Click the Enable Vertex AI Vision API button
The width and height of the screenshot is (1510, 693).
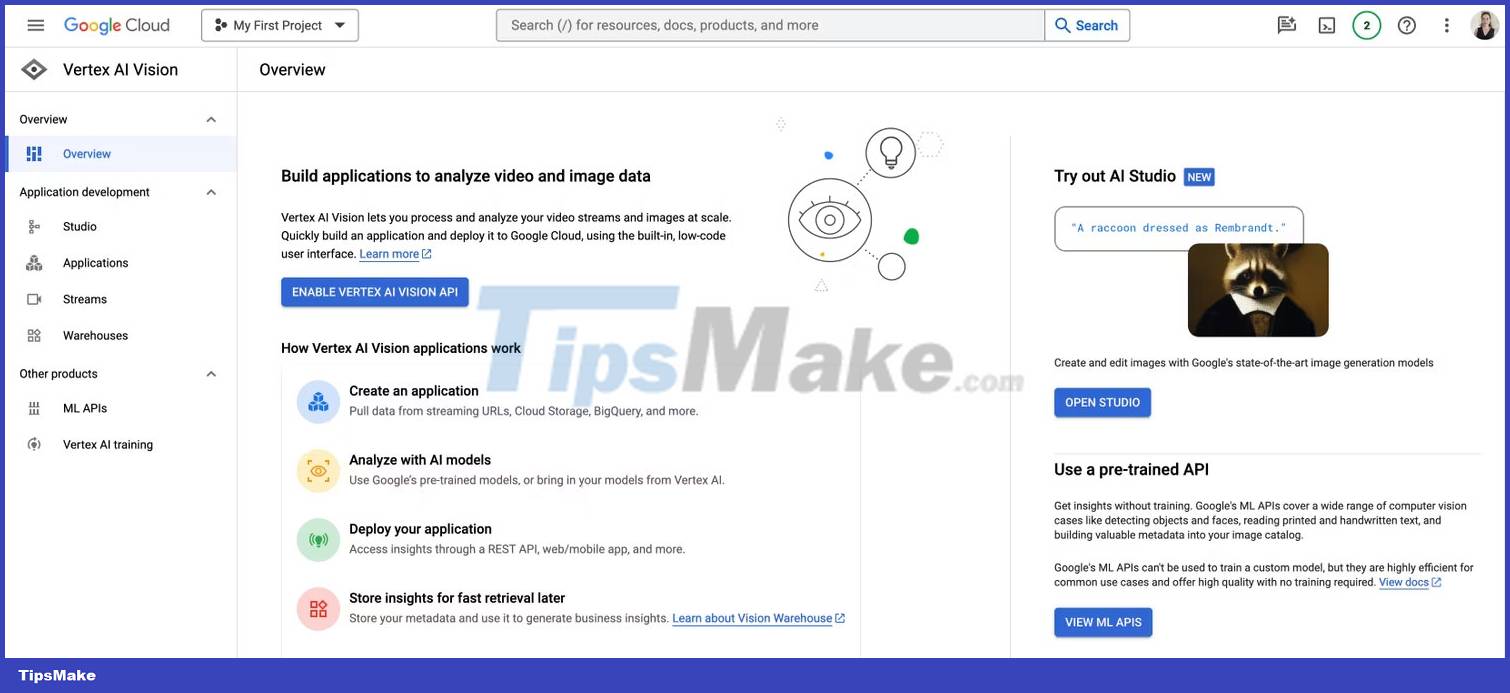pyautogui.click(x=375, y=292)
